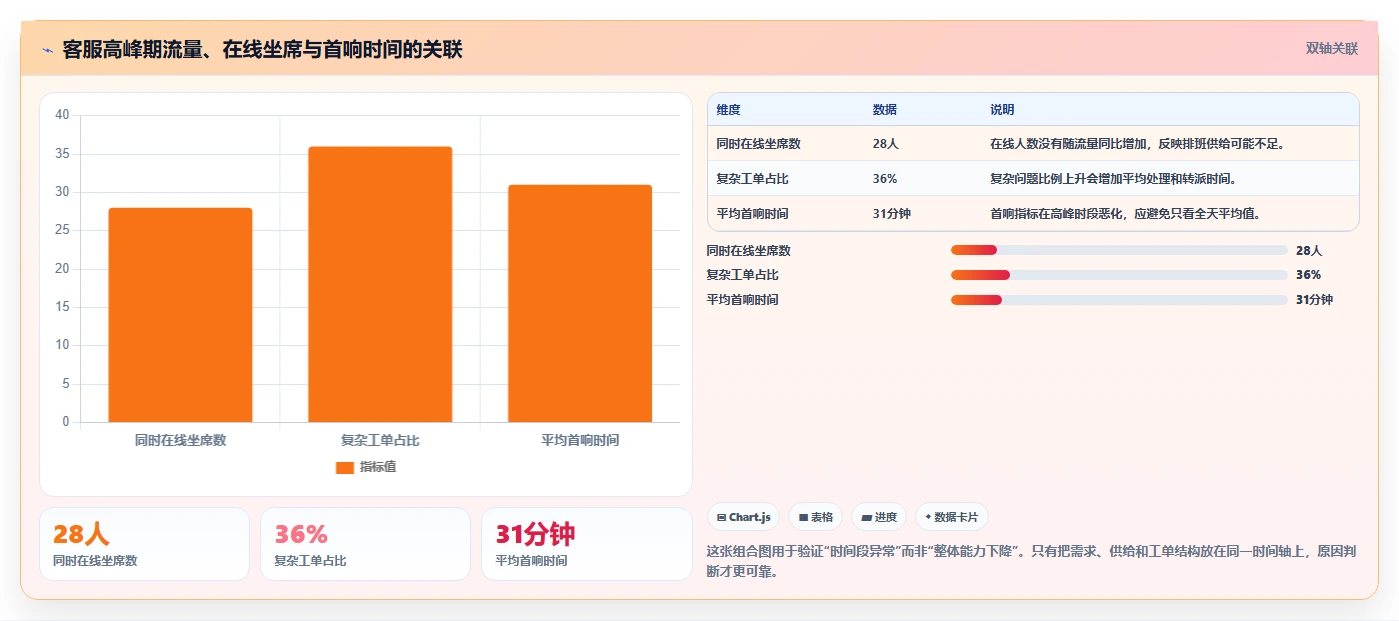Click the 平均首响时间 progress bar
The height and width of the screenshot is (621, 1399).
(1119, 299)
